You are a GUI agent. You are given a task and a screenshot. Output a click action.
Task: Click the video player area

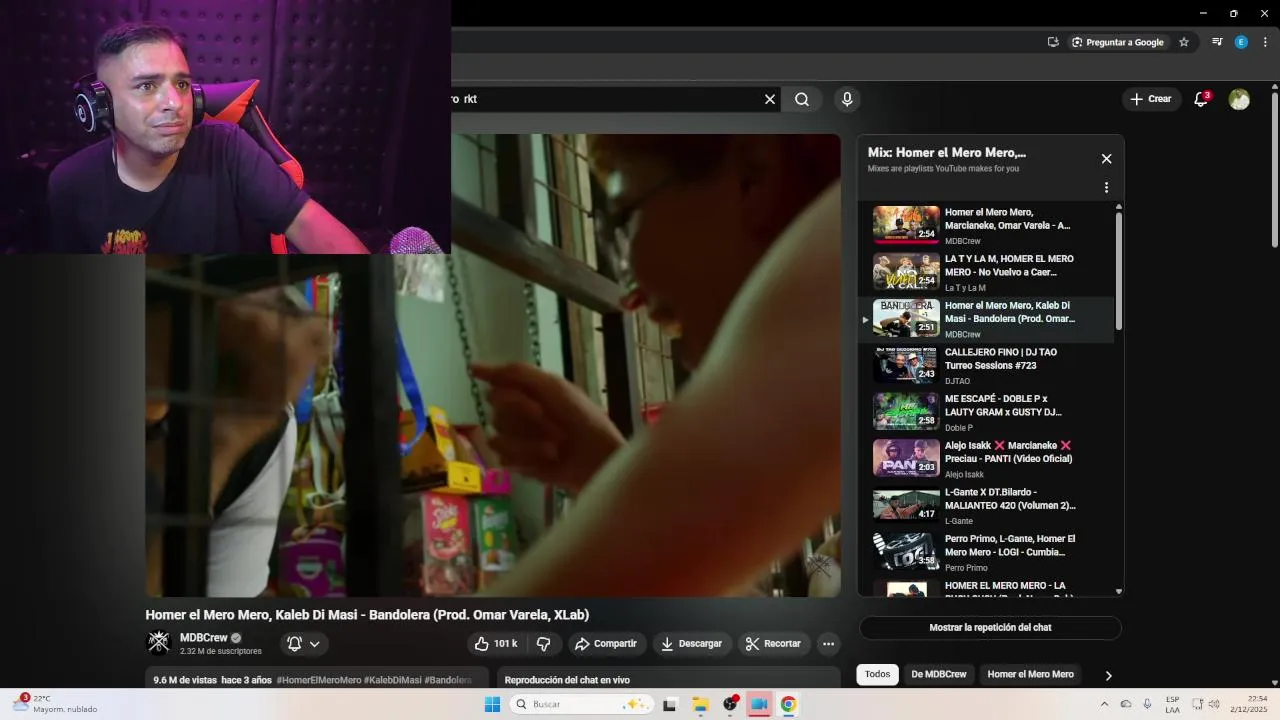tap(493, 366)
